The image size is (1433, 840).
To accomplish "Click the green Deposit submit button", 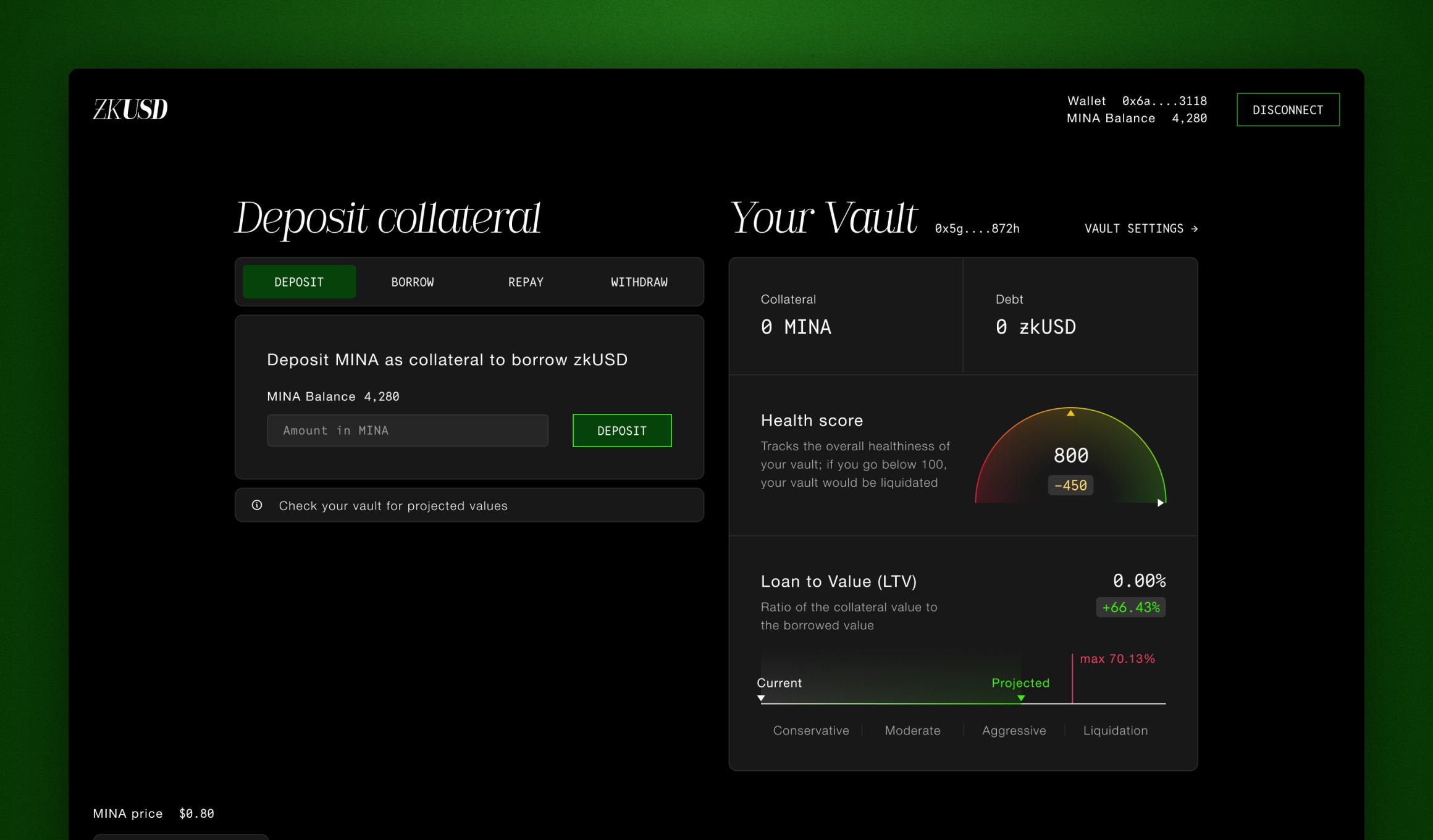I will (622, 430).
